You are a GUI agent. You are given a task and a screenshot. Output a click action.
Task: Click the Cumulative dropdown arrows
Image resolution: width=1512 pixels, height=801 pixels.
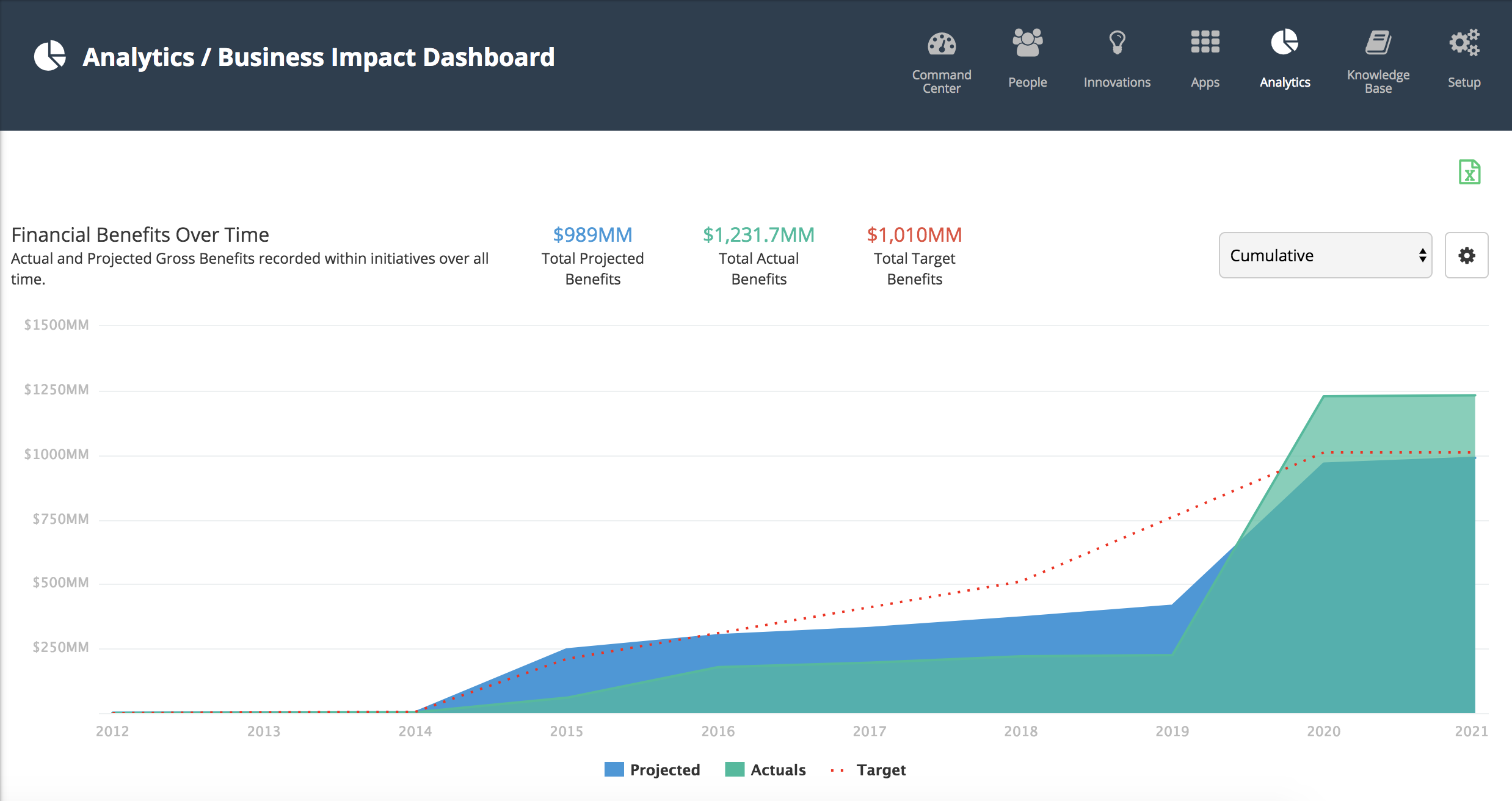(1422, 255)
